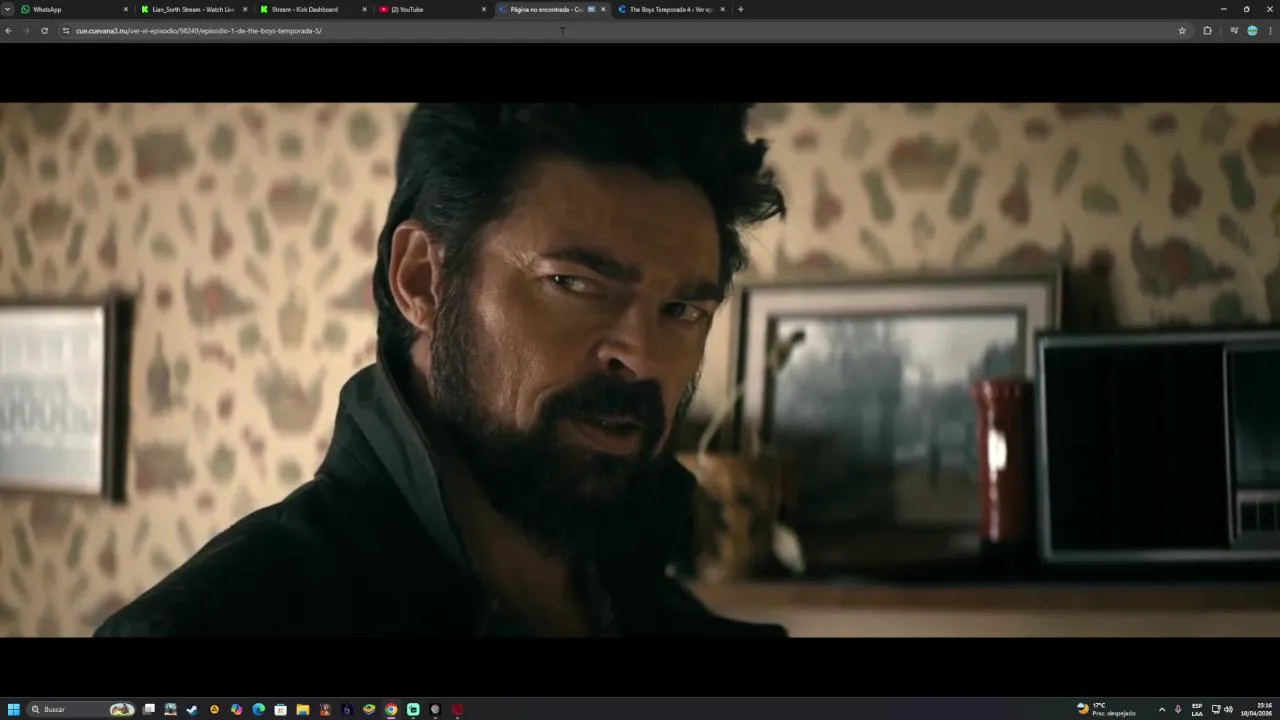Show hidden system tray icons

coord(1161,709)
